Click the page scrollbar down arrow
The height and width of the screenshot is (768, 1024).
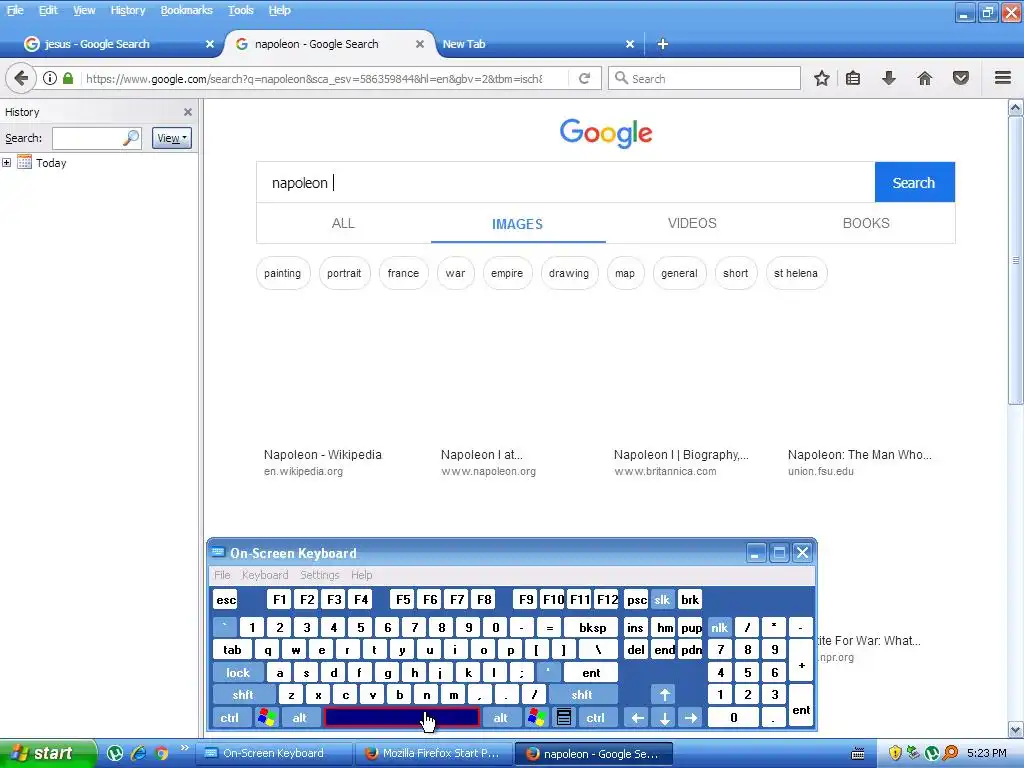pos(1016,729)
